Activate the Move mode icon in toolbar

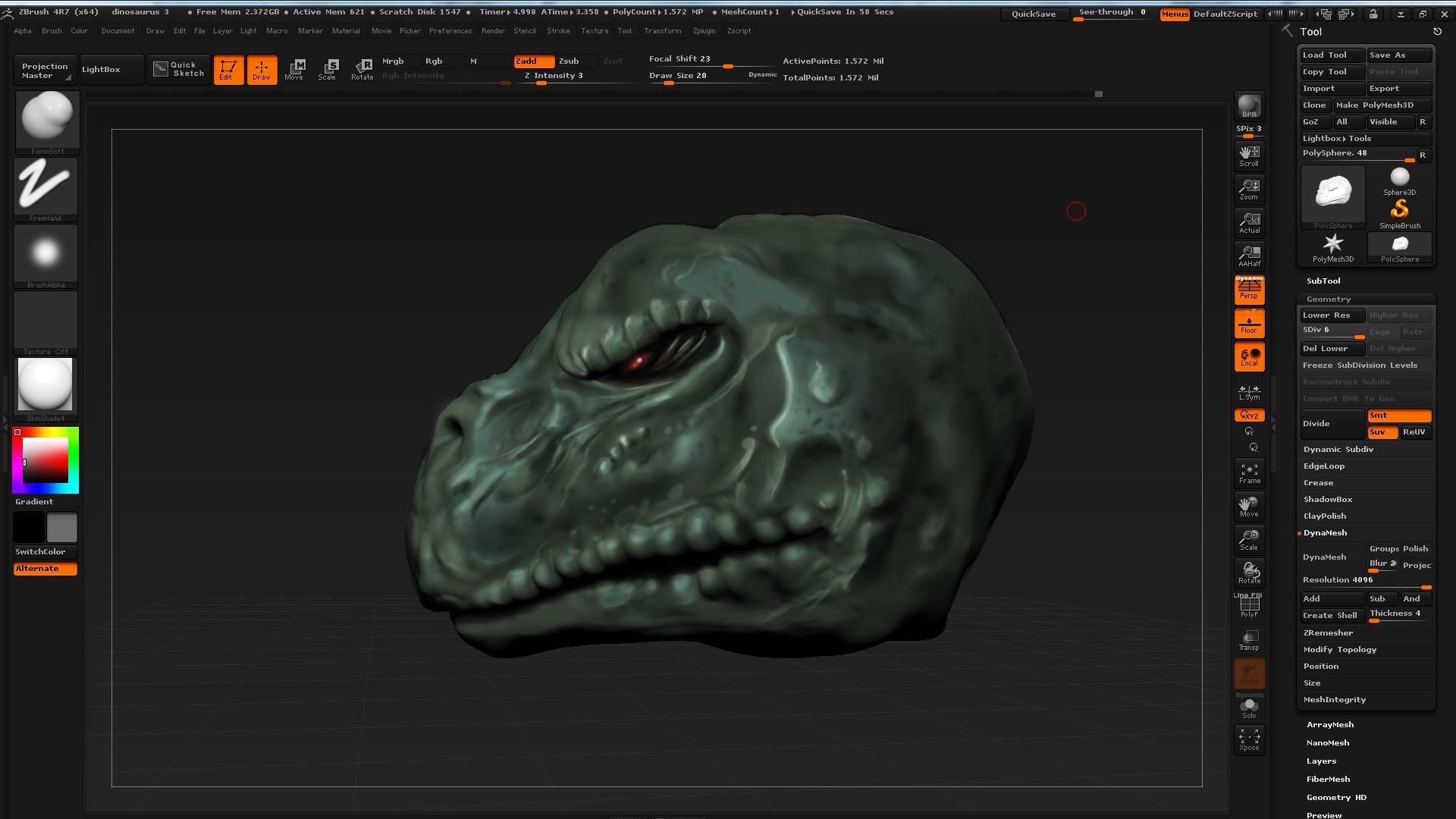(294, 69)
